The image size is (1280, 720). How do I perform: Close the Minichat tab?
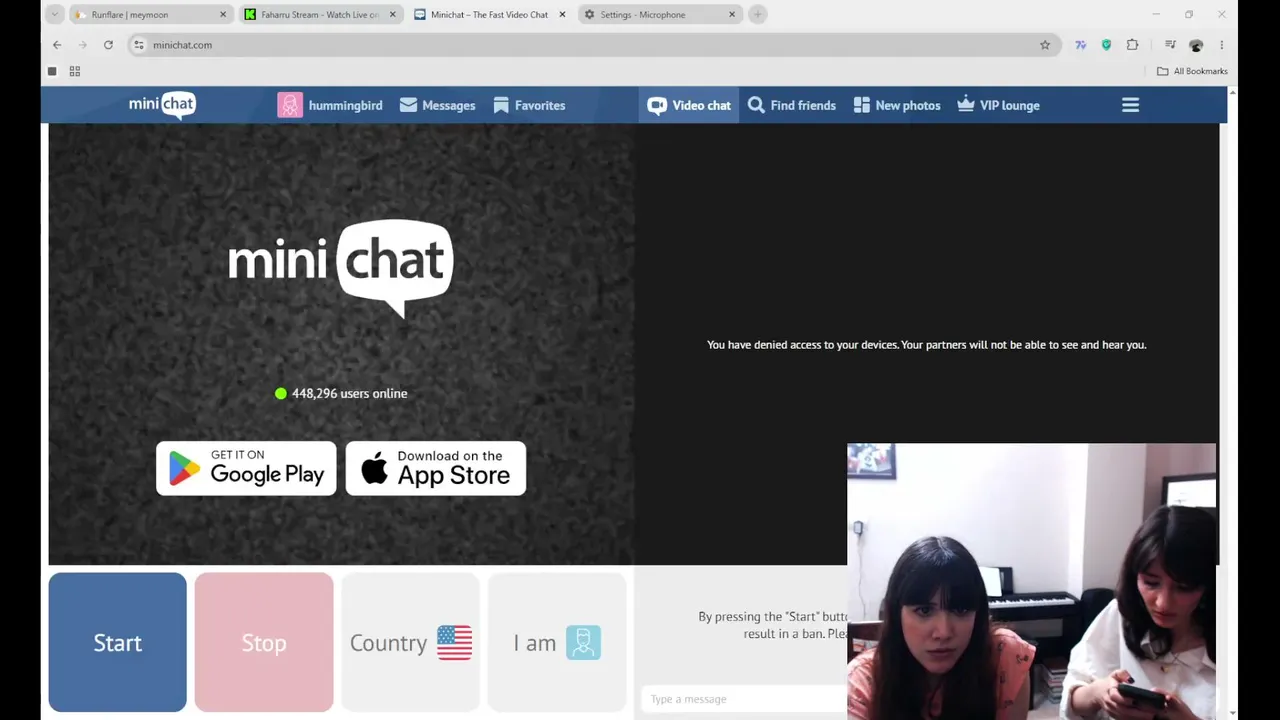click(x=562, y=14)
